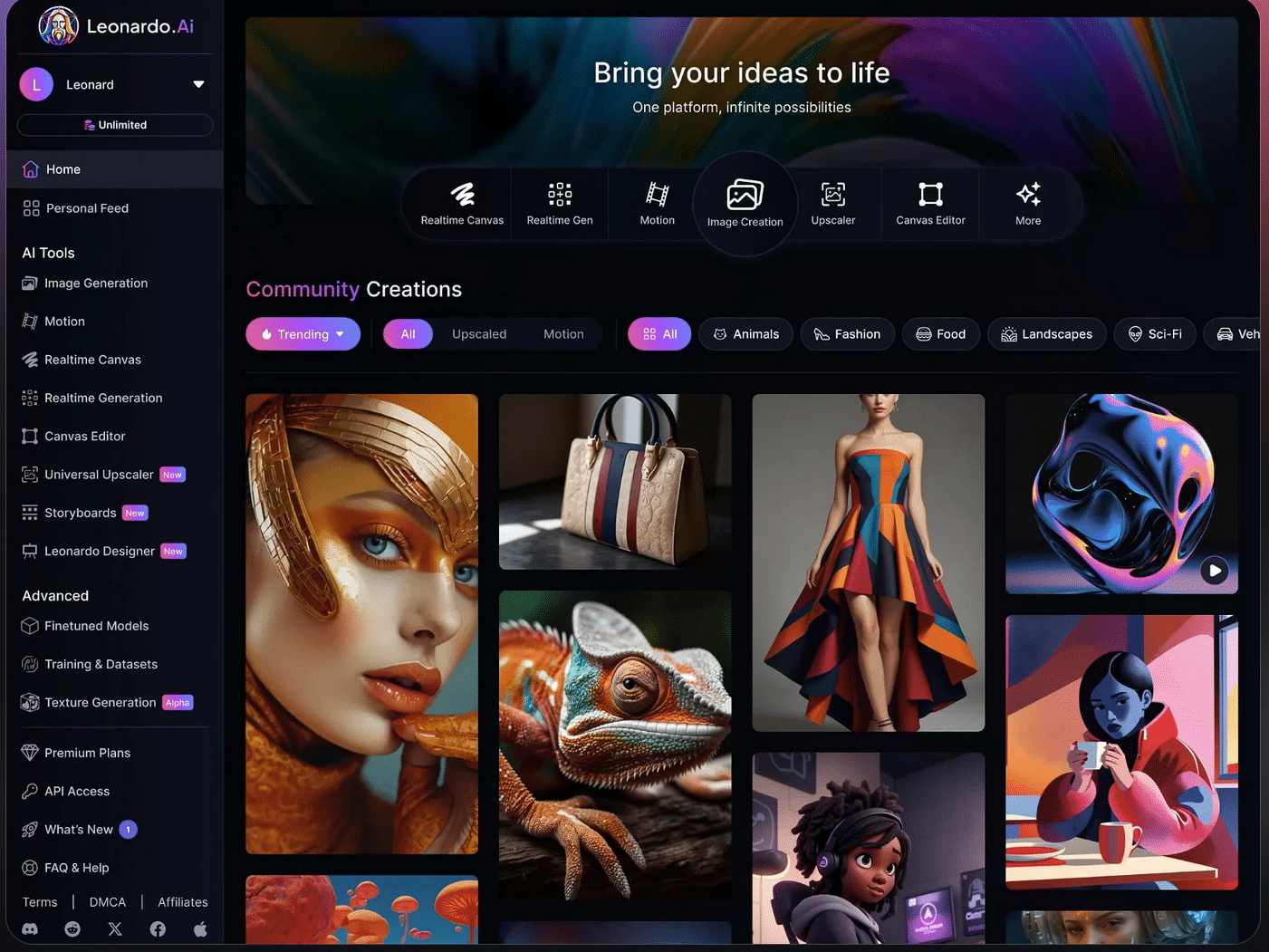Open the striped handbag image
The width and height of the screenshot is (1269, 952).
click(x=615, y=482)
